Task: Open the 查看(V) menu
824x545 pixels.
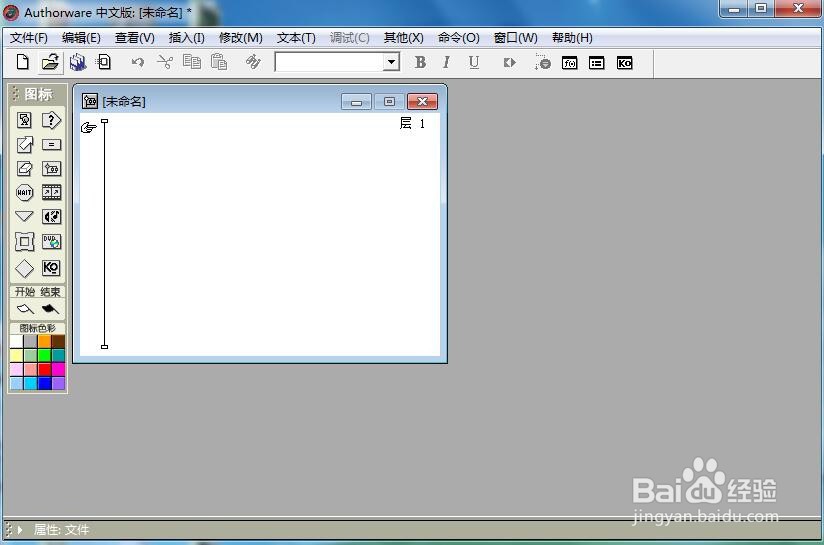Action: pyautogui.click(x=135, y=38)
